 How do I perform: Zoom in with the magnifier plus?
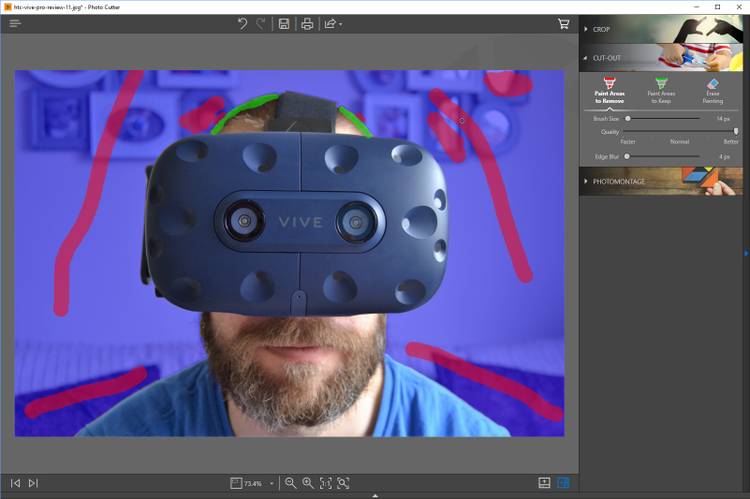tap(308, 483)
